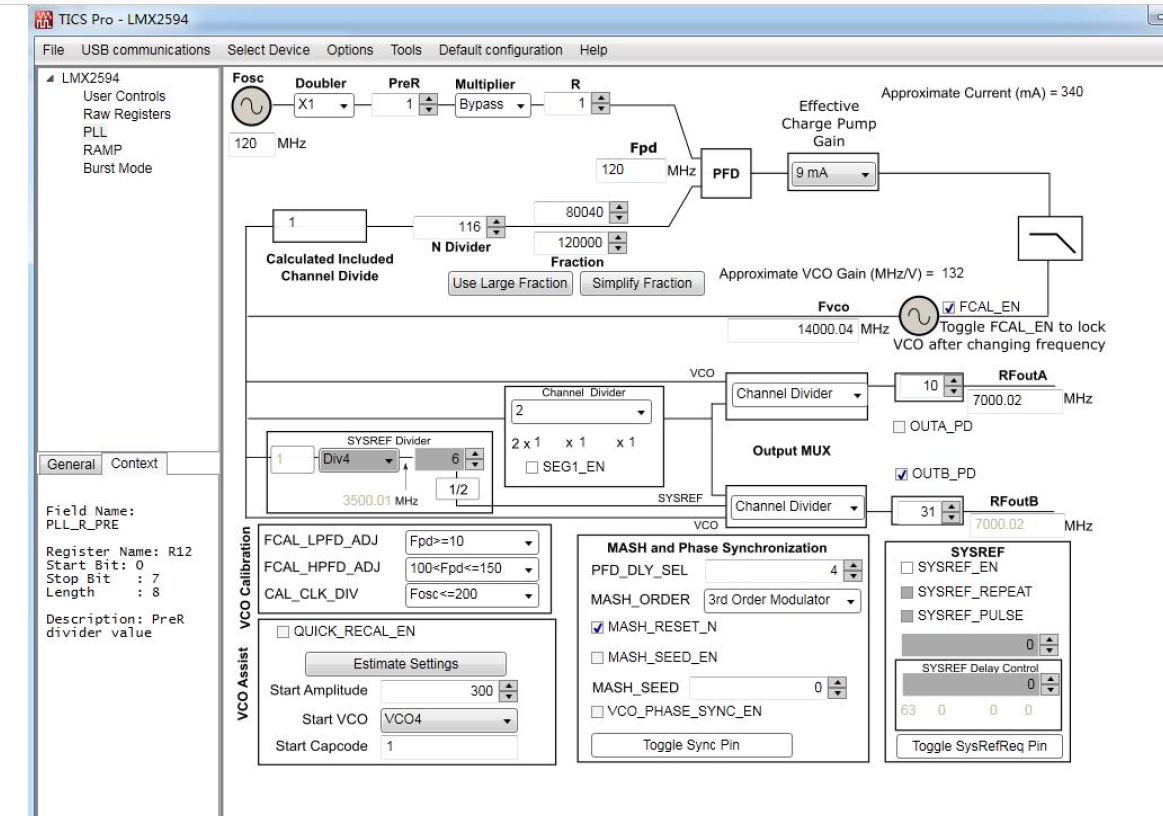This screenshot has width=1163, height=816.
Task: Open the Tools menu
Action: click(406, 50)
